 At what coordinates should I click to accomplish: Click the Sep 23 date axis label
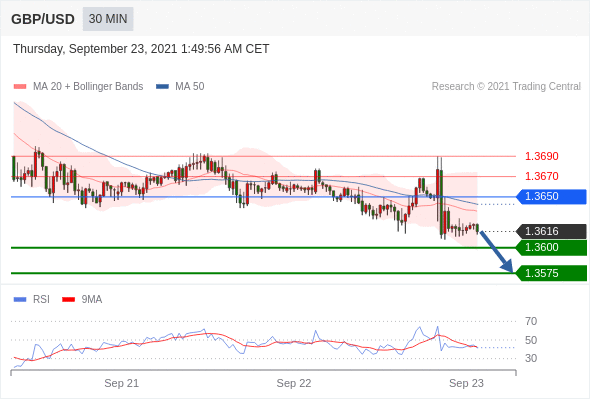(466, 383)
